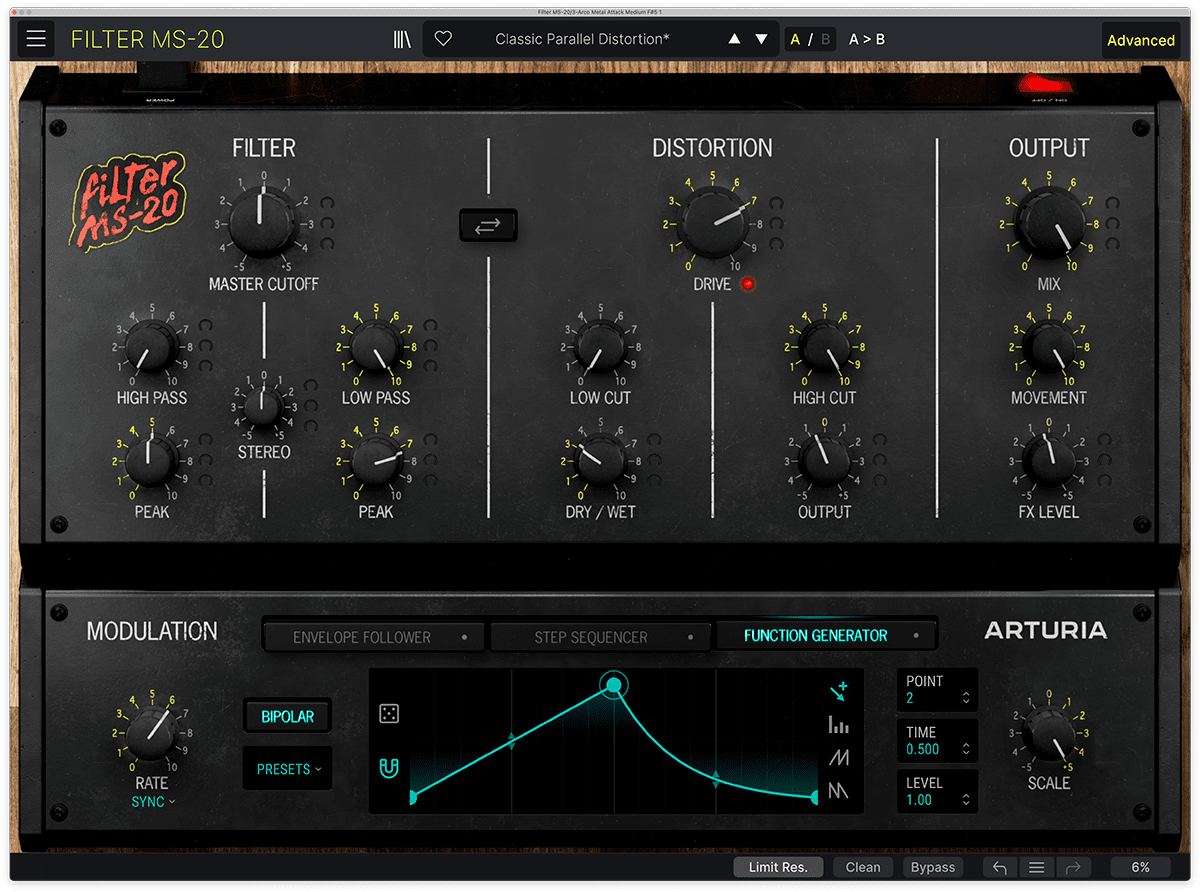Switch to the Step Sequencer tab

pos(600,637)
